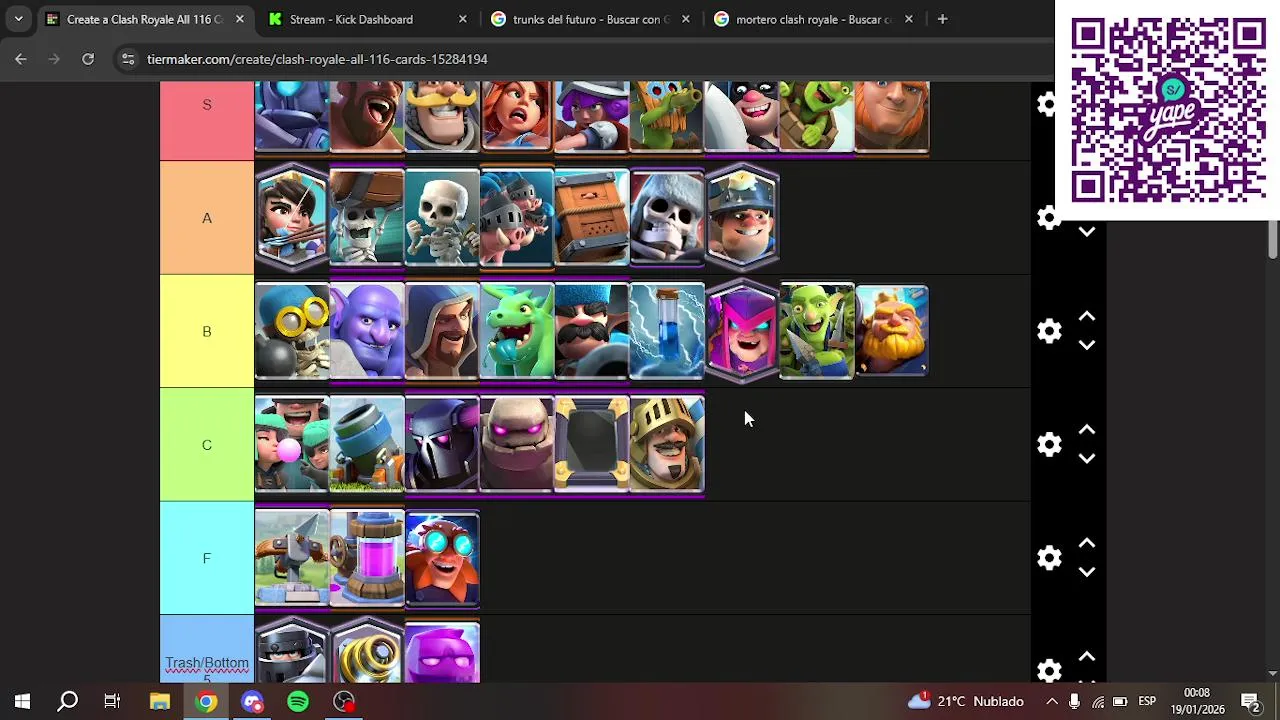Move tier C row up
This screenshot has height=720, width=1280.
1087,430
